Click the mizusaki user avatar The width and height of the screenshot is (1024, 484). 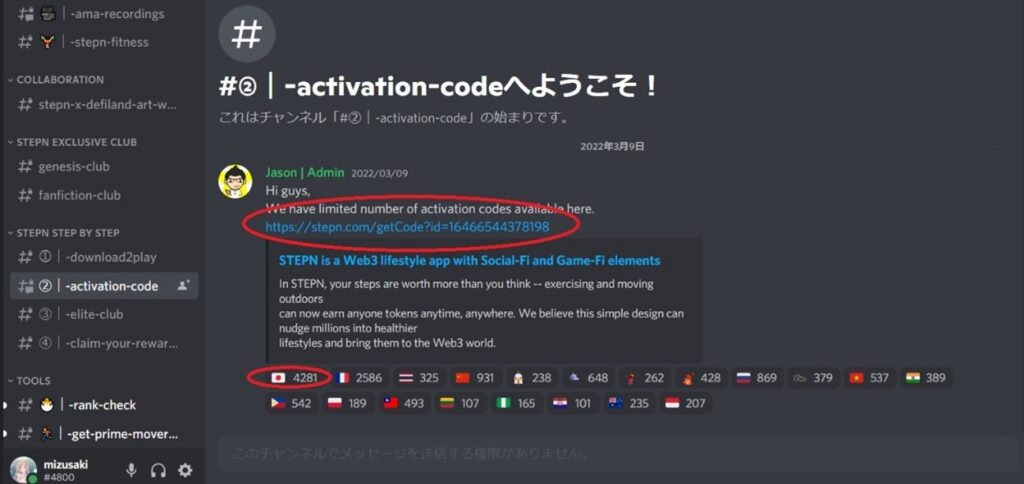pyautogui.click(x=23, y=470)
